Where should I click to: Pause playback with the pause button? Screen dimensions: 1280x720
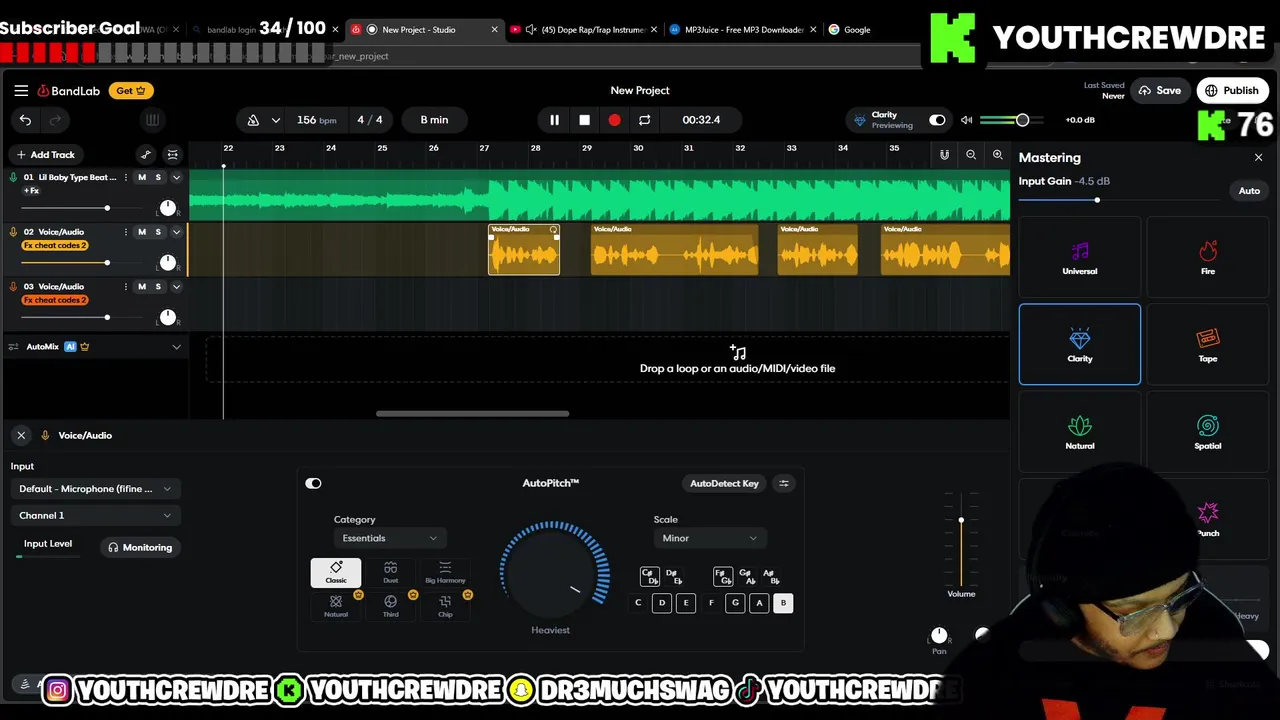(x=554, y=120)
